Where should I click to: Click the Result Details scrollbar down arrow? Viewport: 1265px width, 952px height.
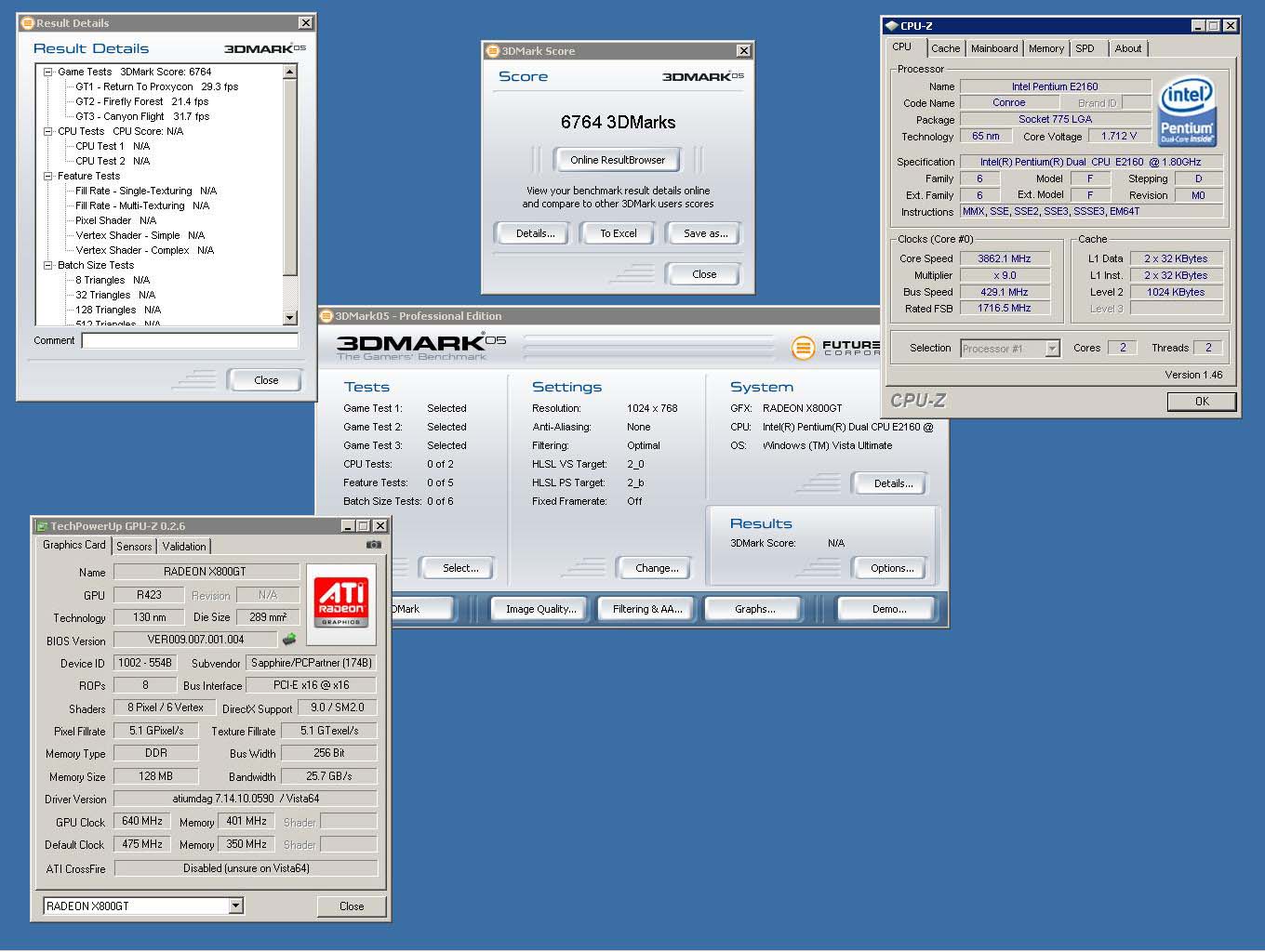[x=289, y=318]
